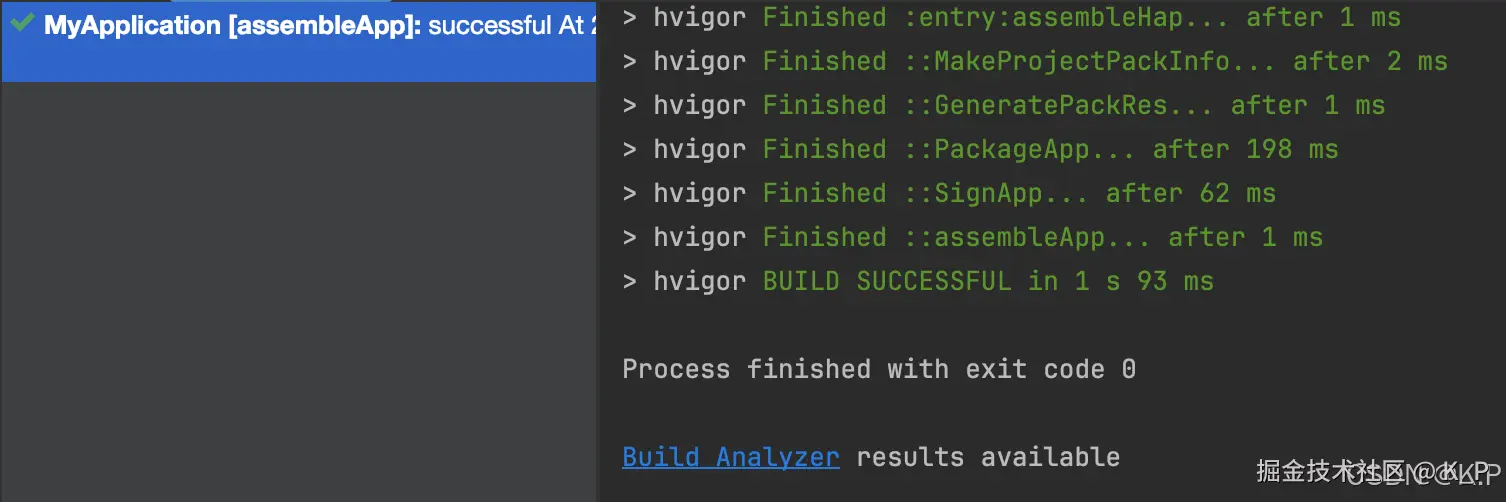Click the 'after 62 ms' duration text
The width and height of the screenshot is (1506, 502).
tap(1190, 193)
